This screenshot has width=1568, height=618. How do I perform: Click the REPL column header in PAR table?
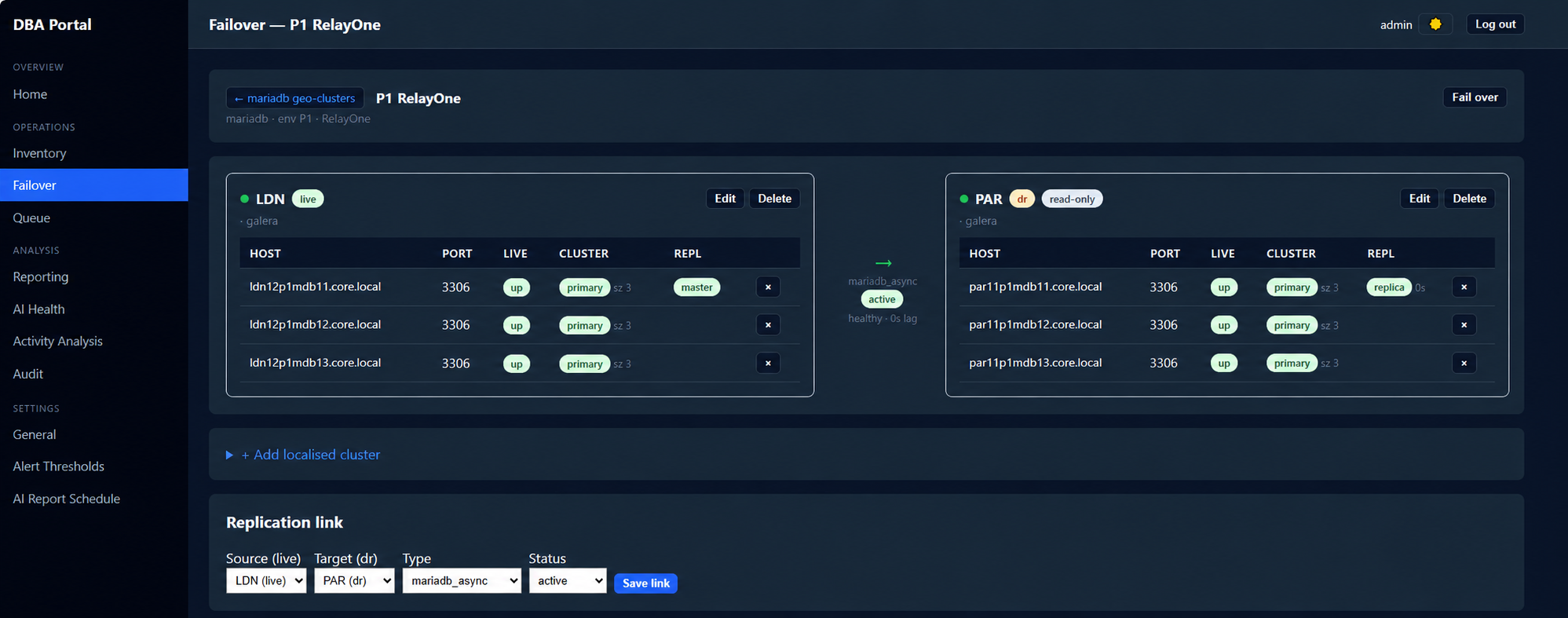point(1380,254)
